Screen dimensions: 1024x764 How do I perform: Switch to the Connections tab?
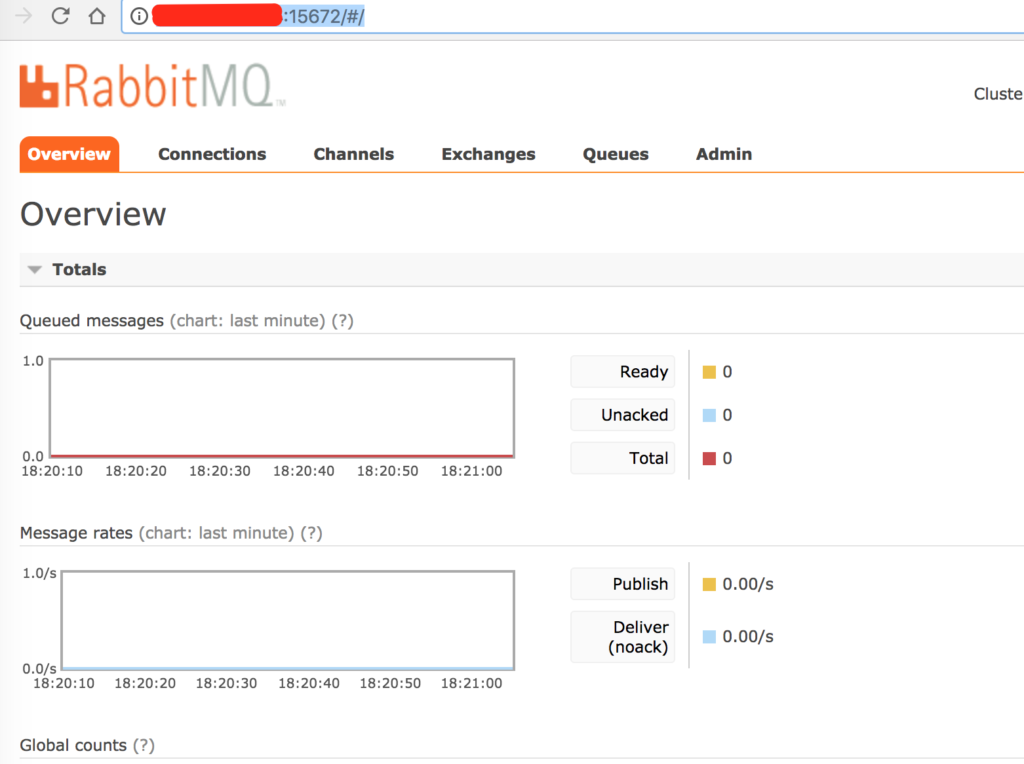(211, 154)
